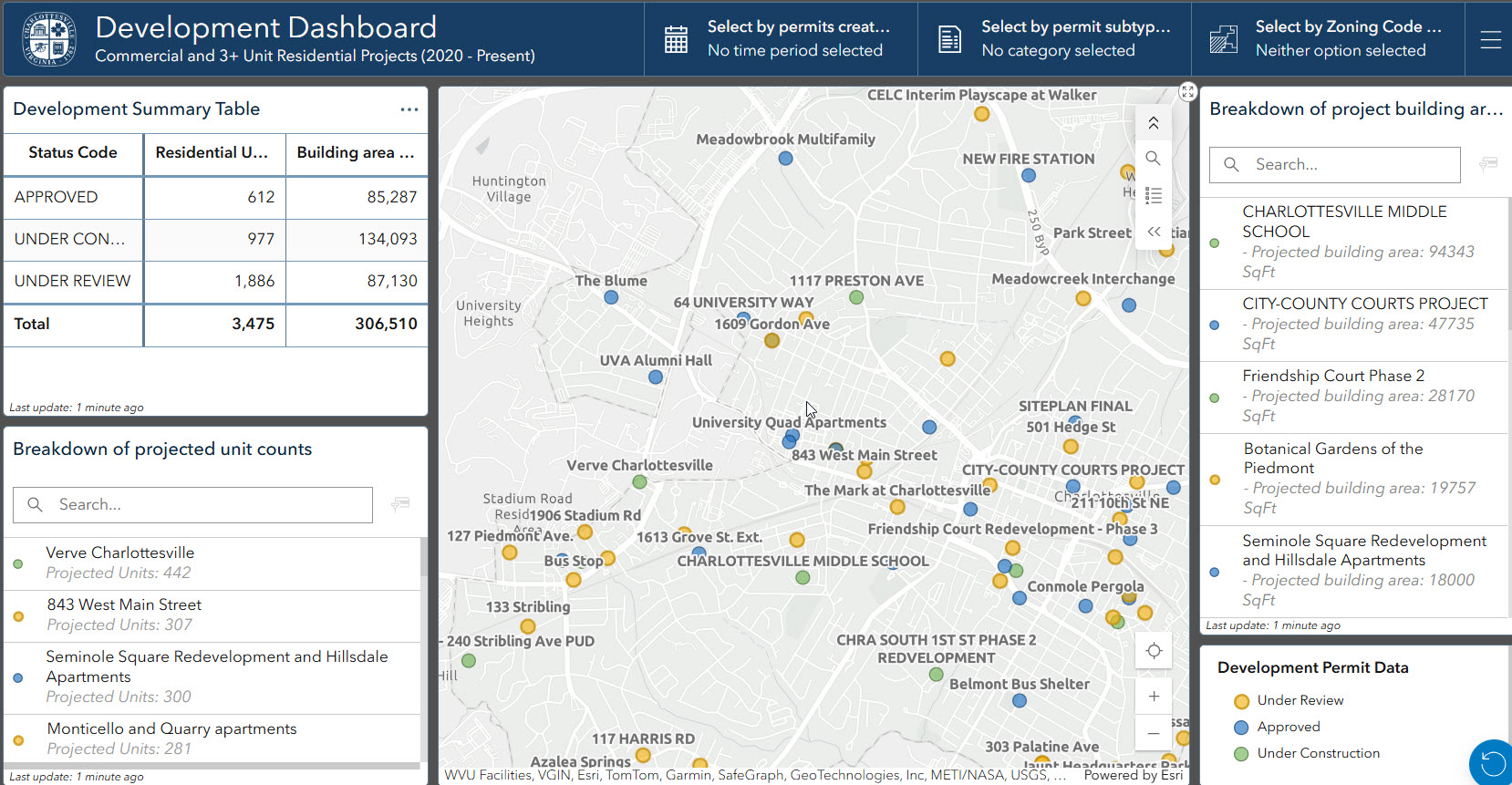
Task: Zoom in on the map
Action: pyautogui.click(x=1154, y=697)
